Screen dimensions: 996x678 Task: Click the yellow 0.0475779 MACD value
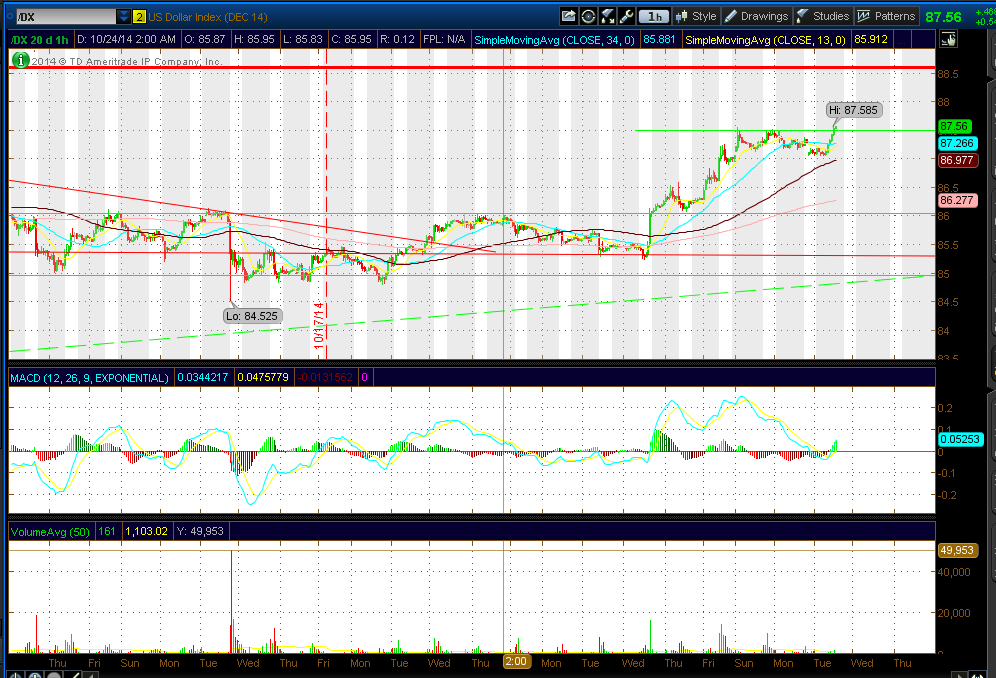coord(263,377)
